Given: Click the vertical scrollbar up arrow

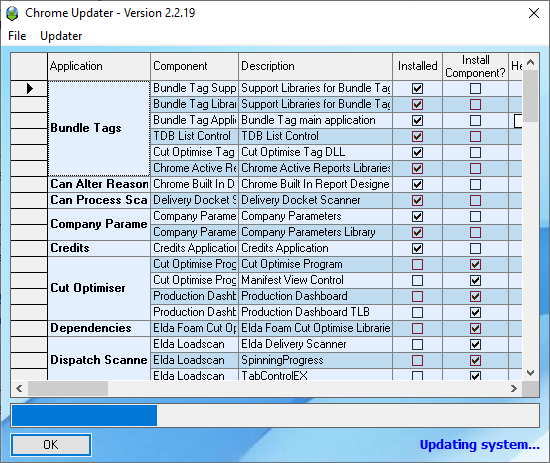Looking at the screenshot, I should pyautogui.click(x=530, y=62).
